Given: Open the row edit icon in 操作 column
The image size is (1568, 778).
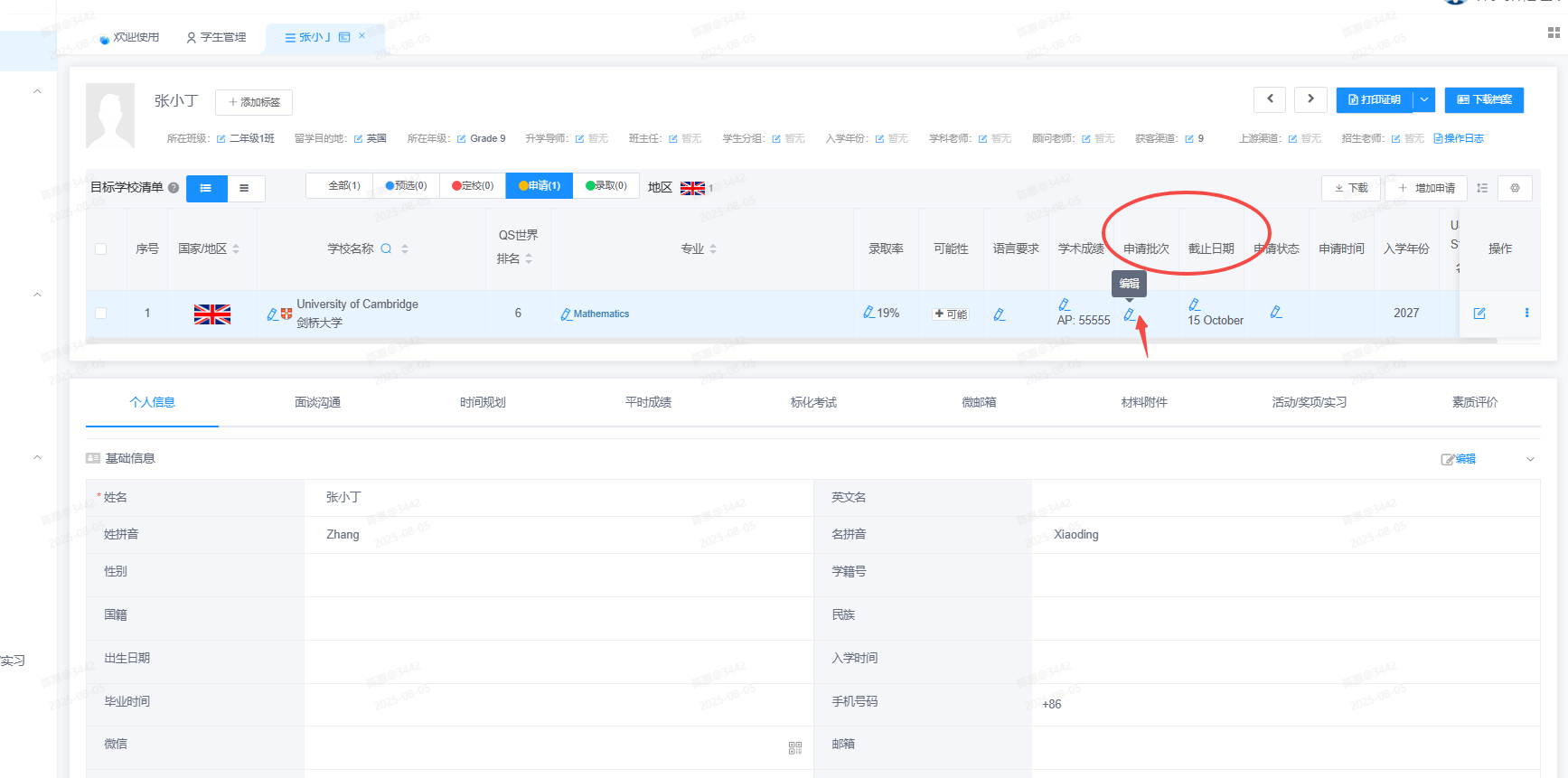Looking at the screenshot, I should click(x=1479, y=313).
